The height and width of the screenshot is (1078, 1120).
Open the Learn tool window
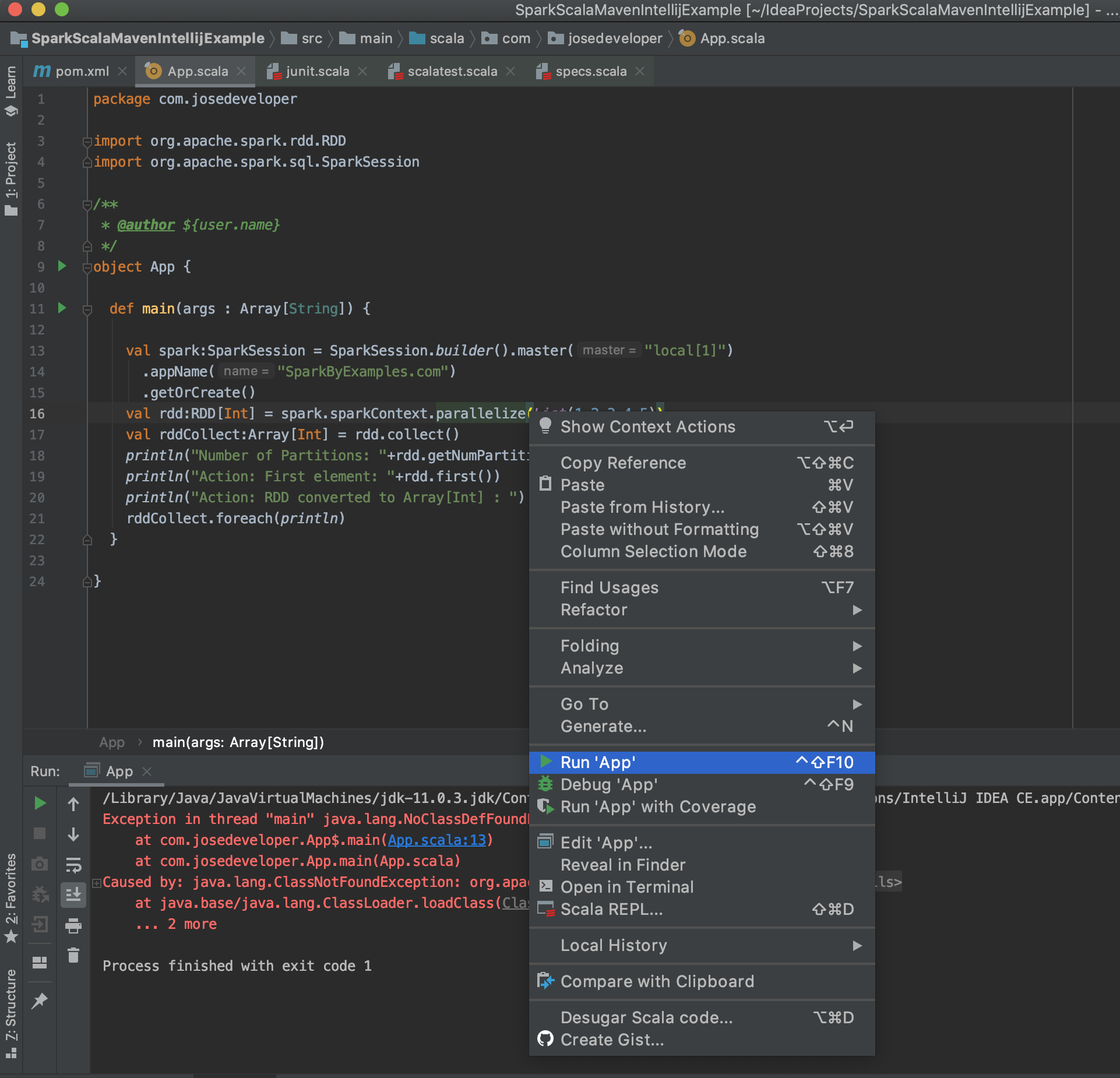click(11, 90)
